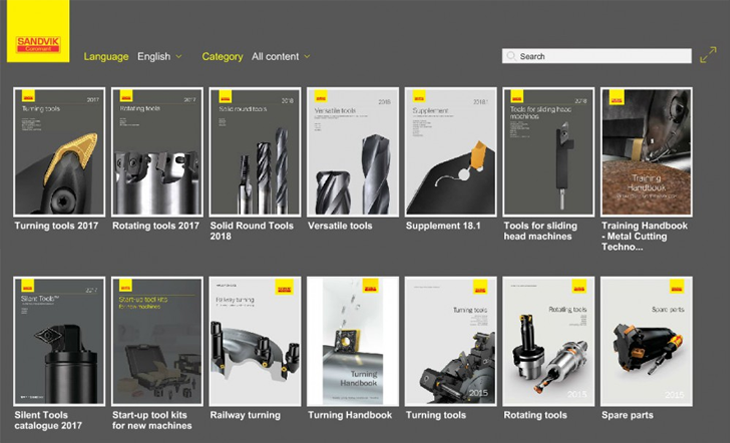This screenshot has height=443, width=730.
Task: Open the Versatile tools catalogue cover
Action: tap(353, 152)
